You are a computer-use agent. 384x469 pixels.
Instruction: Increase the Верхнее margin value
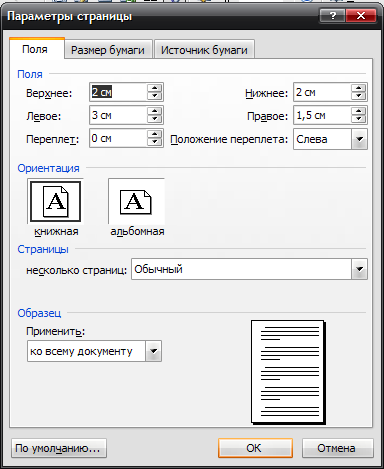tap(154, 88)
